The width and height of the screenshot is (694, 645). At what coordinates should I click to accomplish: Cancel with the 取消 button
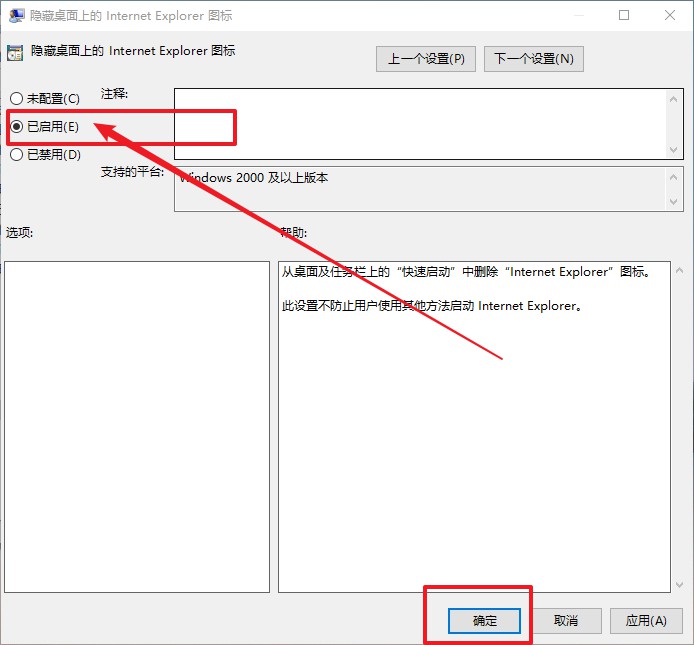coord(566,621)
